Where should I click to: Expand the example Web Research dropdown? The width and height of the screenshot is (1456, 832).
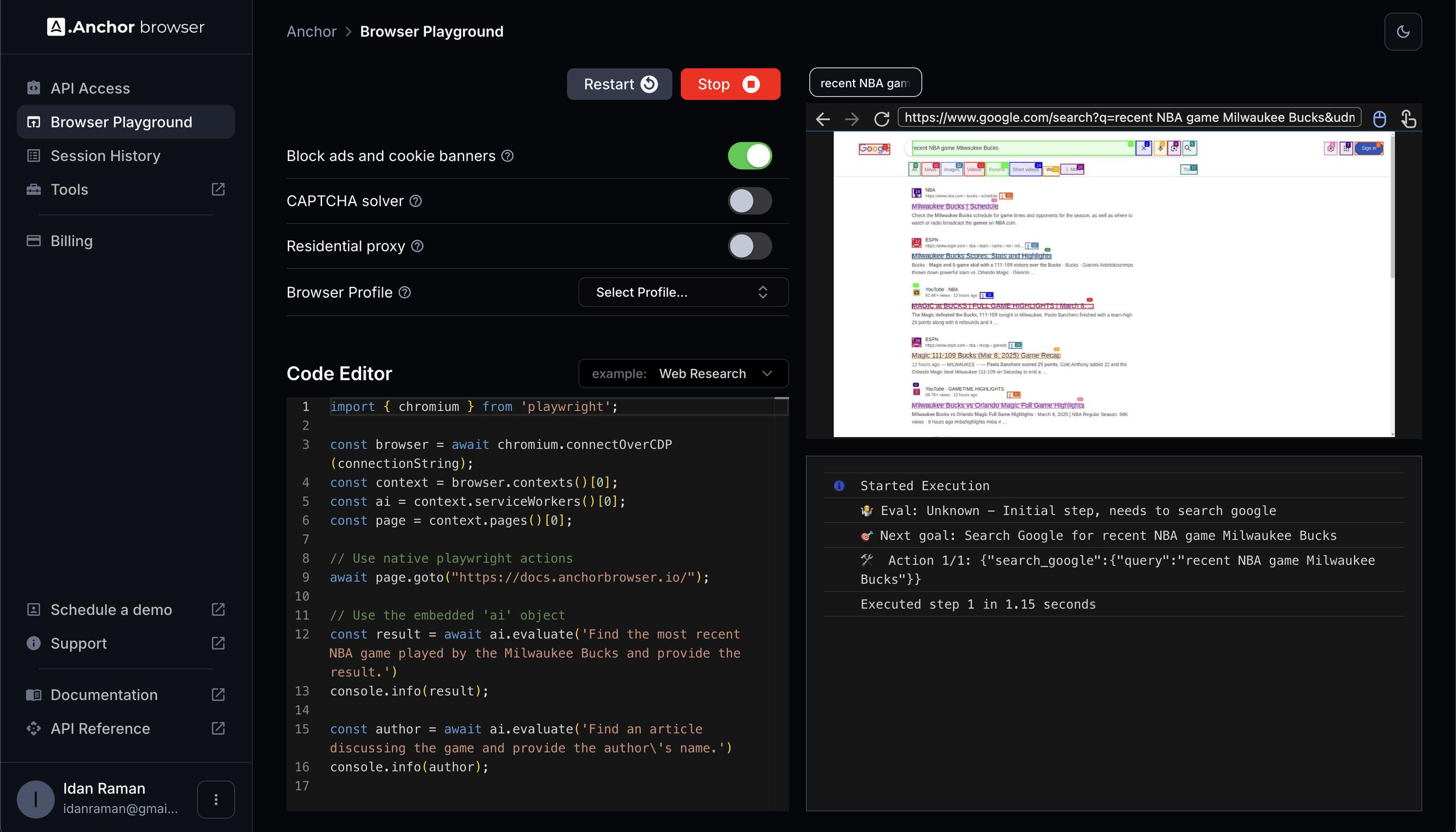pyautogui.click(x=683, y=374)
